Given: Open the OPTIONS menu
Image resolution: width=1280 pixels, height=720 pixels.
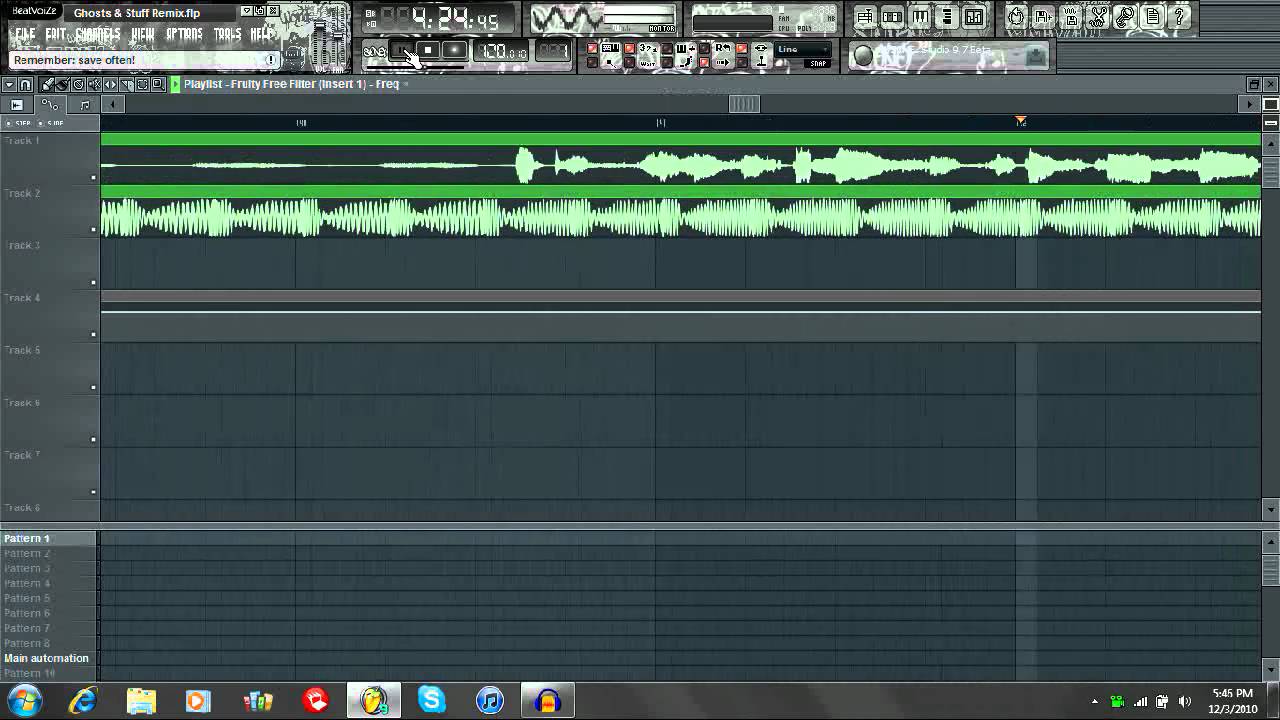Looking at the screenshot, I should (x=184, y=34).
